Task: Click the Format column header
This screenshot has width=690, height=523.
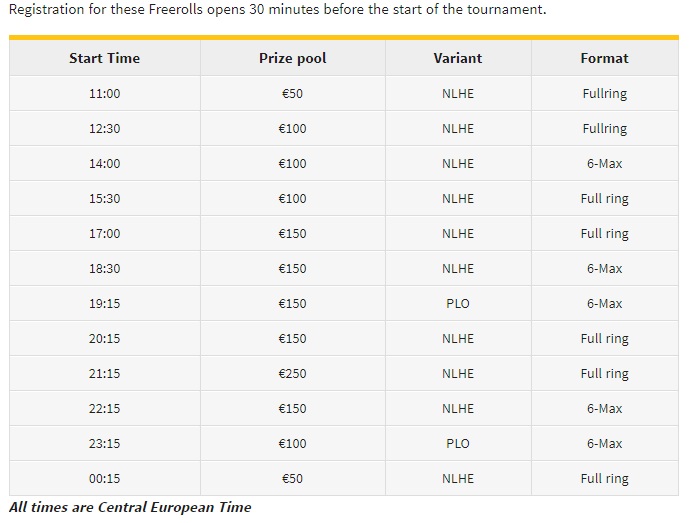Action: pyautogui.click(x=605, y=58)
